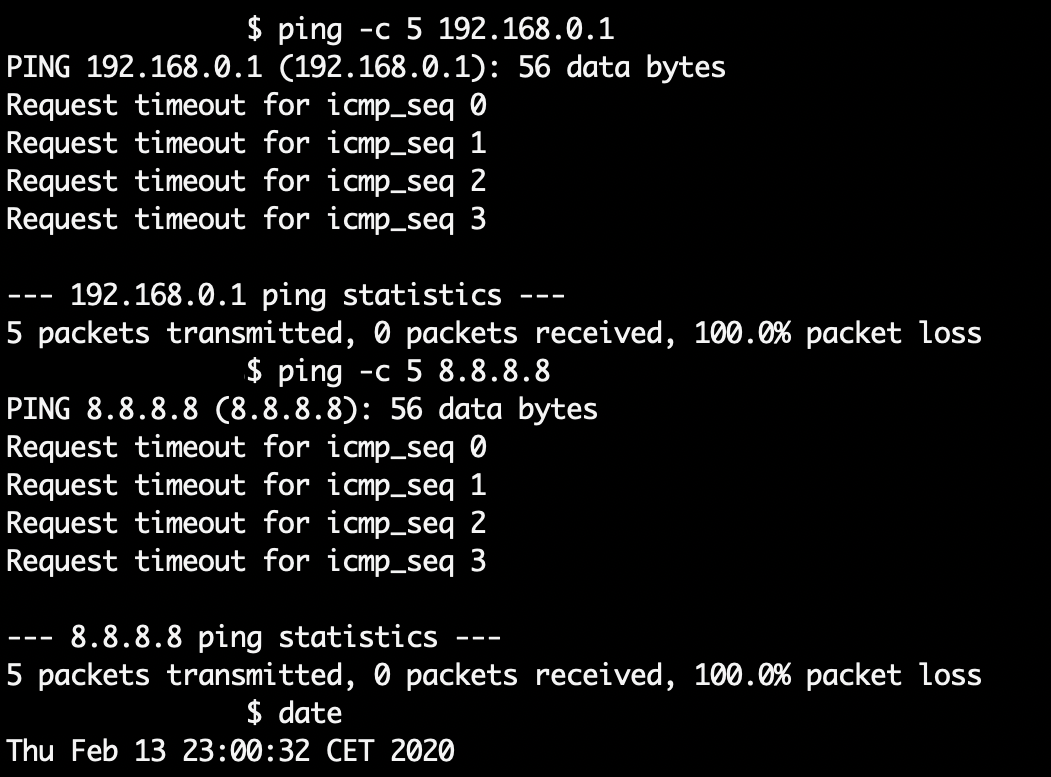Click 'Thu Feb 13' in the date output
Screen dimensions: 1051x777
86,751
